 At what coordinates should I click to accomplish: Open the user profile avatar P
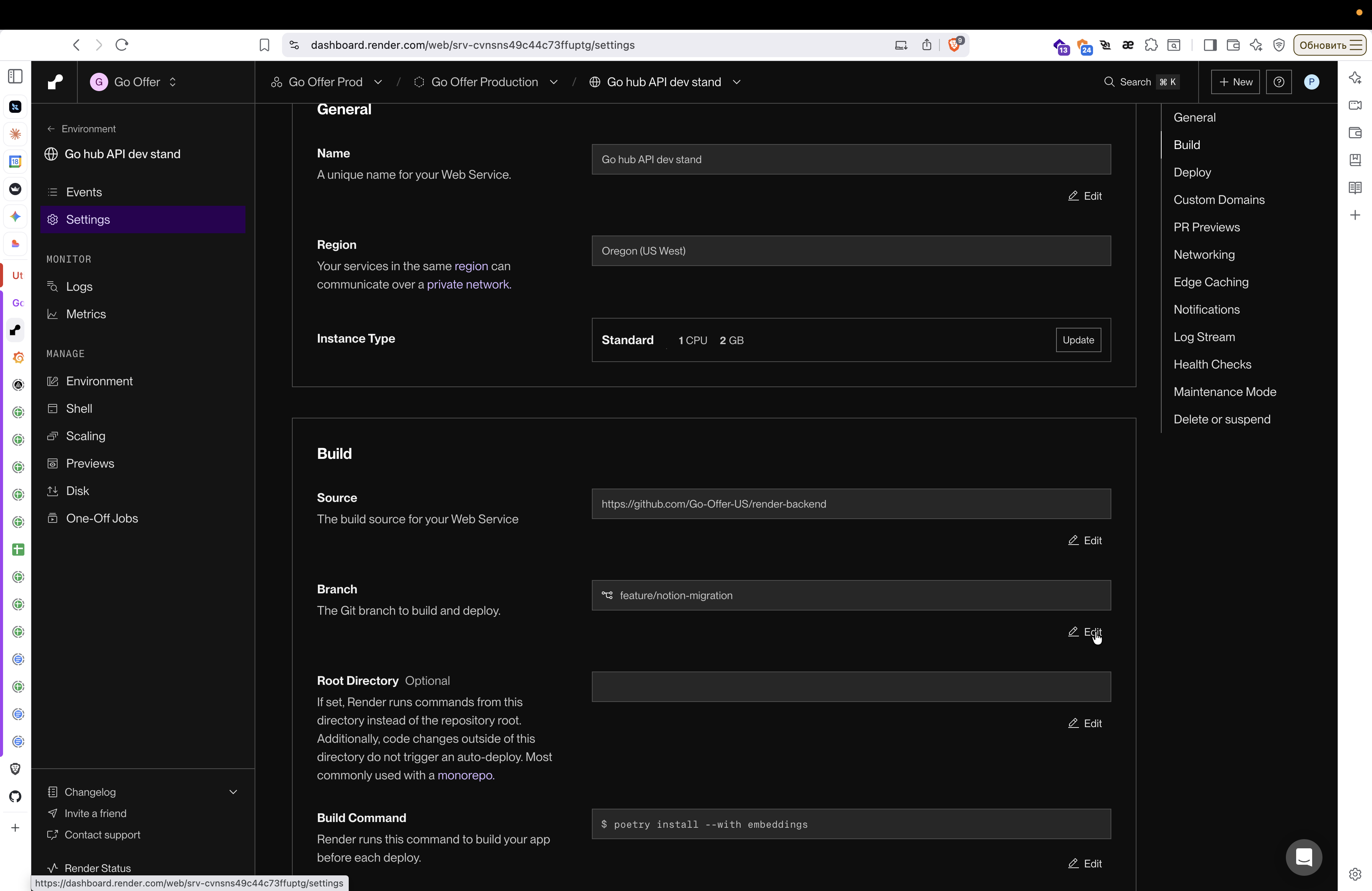pos(1311,82)
